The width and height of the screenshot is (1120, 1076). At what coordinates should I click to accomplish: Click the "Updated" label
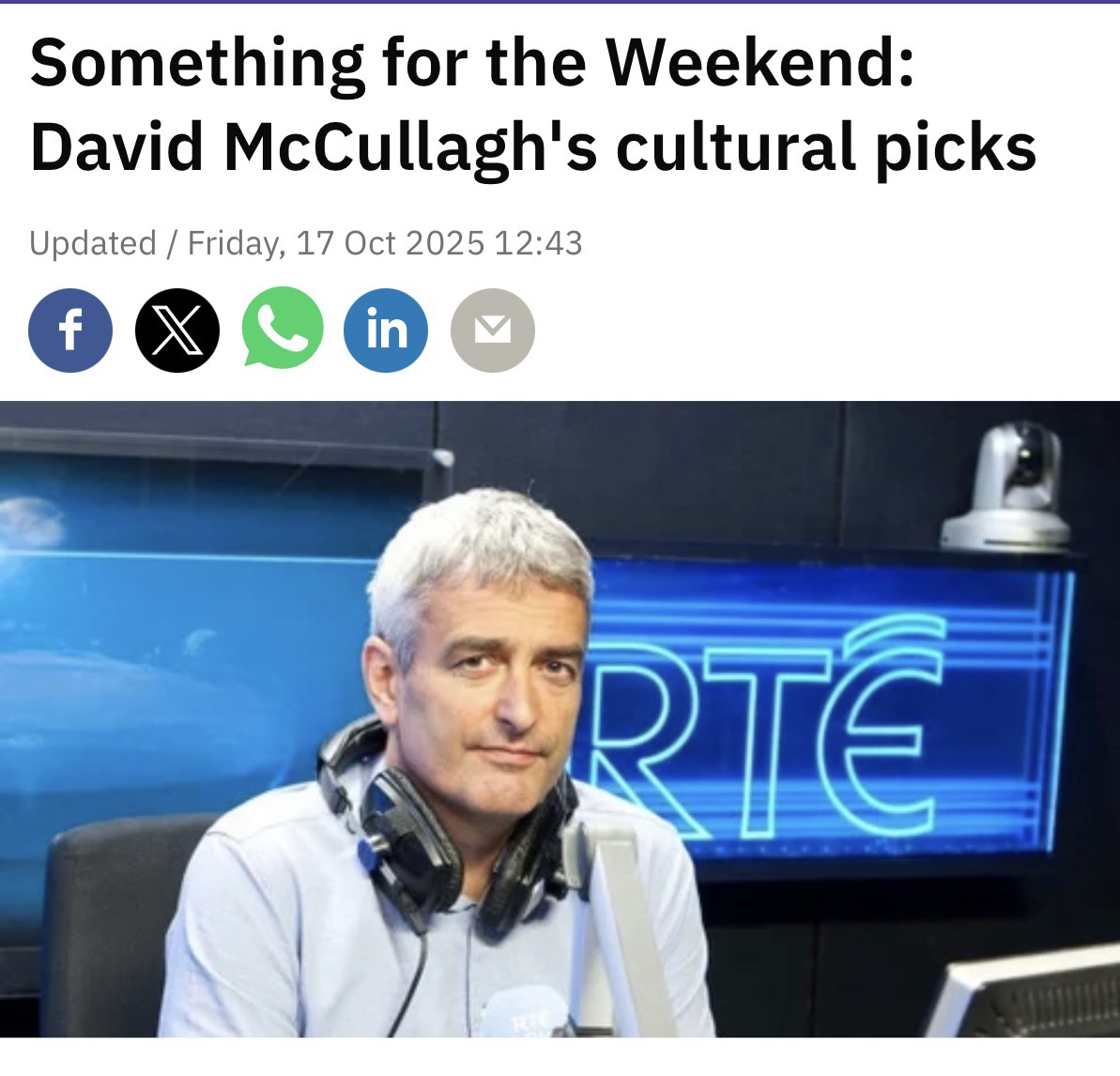coord(93,243)
